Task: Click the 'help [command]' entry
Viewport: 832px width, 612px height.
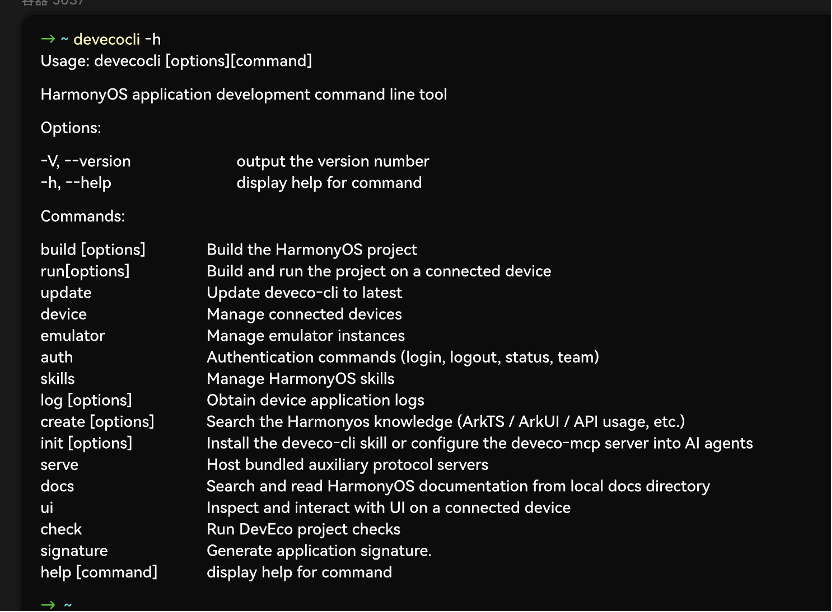Action: click(x=99, y=572)
